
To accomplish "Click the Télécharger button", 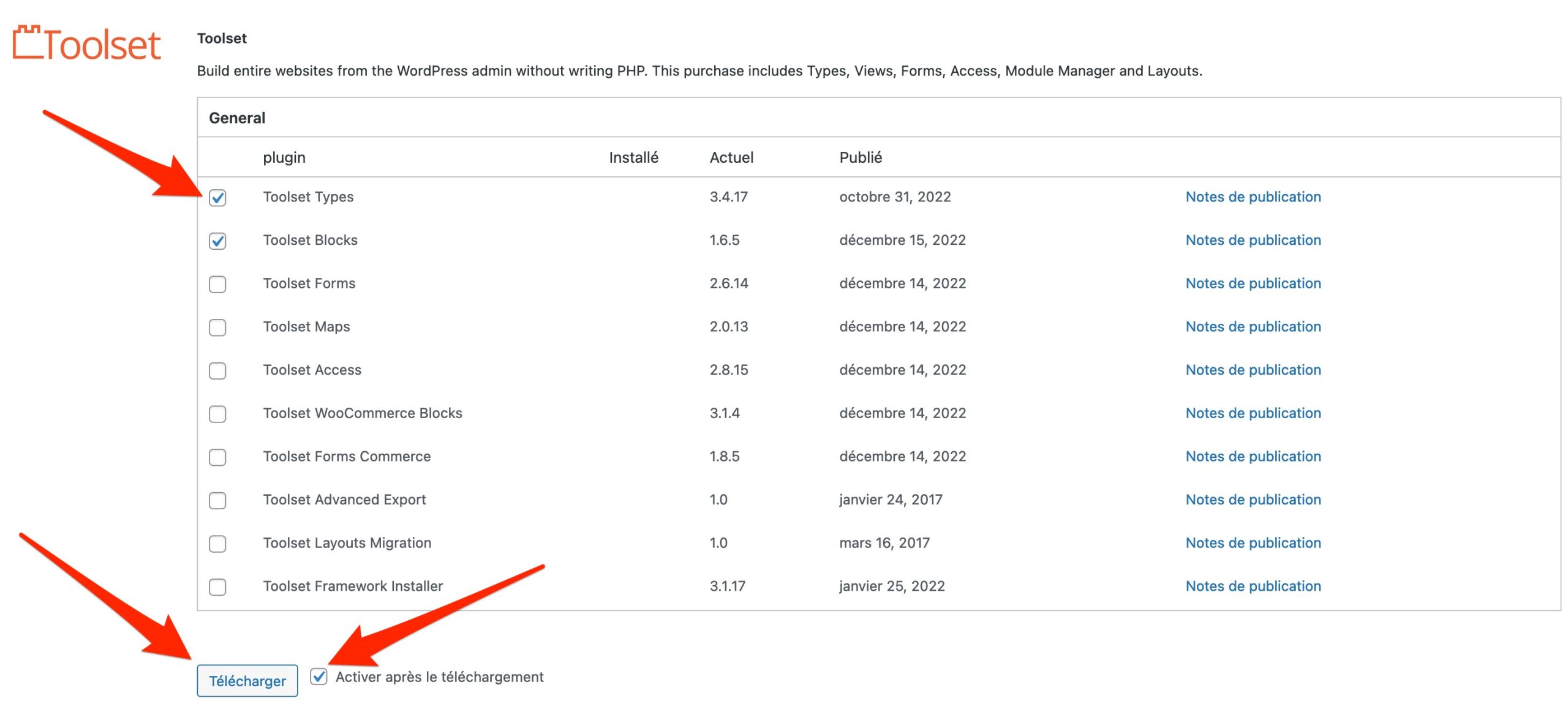I will pyautogui.click(x=247, y=681).
